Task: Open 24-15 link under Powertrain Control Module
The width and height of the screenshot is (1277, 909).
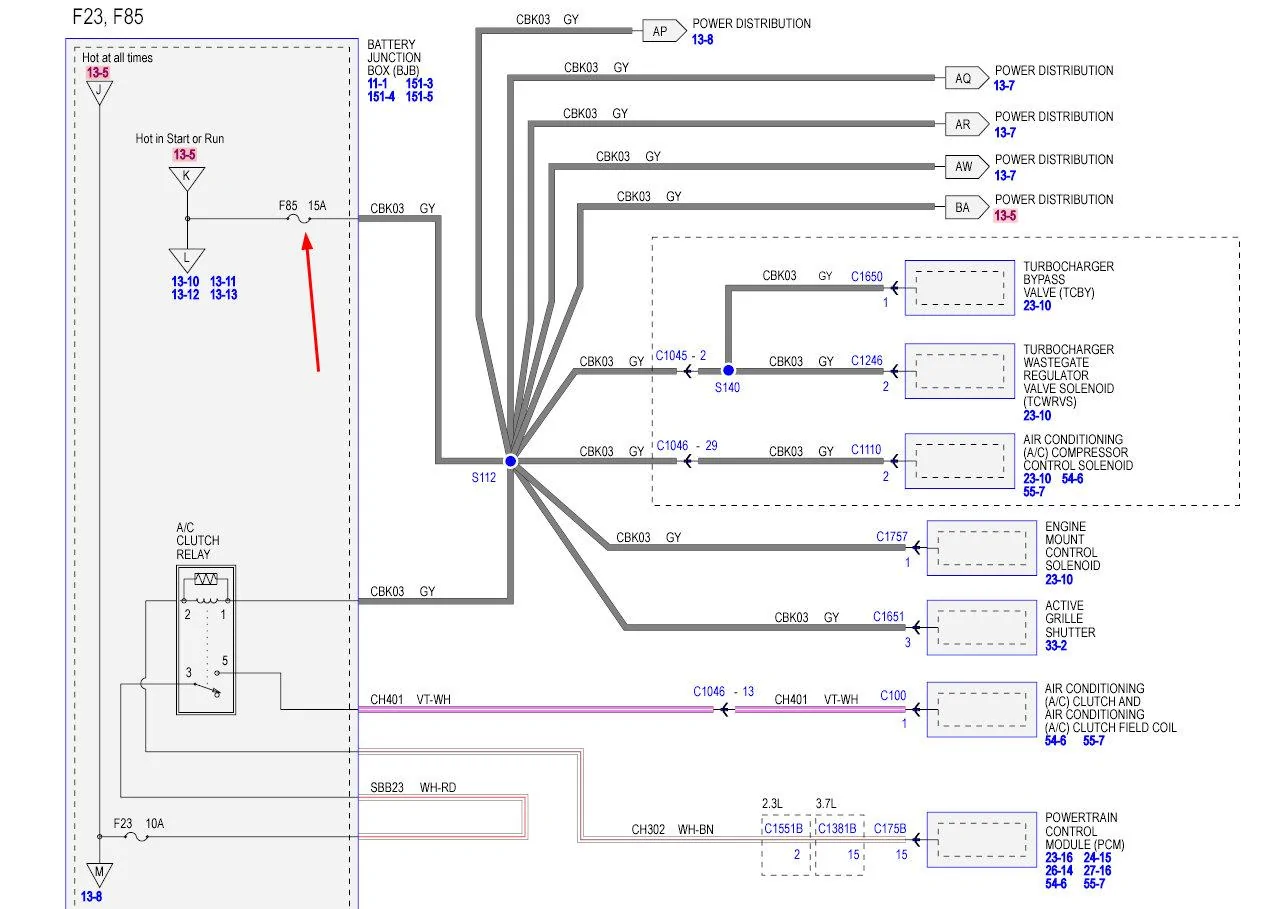Action: (x=1098, y=858)
